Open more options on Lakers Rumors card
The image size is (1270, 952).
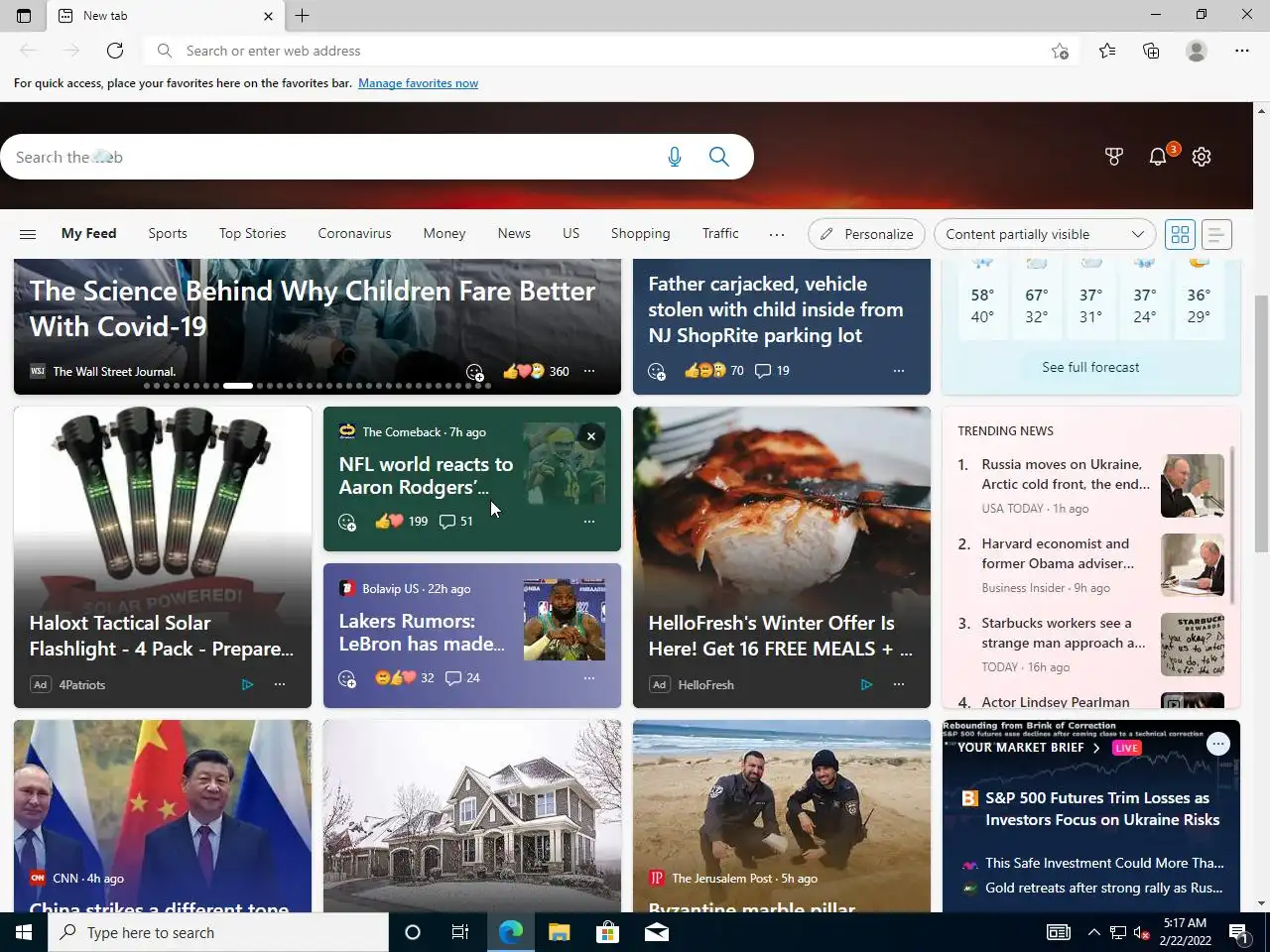589,678
